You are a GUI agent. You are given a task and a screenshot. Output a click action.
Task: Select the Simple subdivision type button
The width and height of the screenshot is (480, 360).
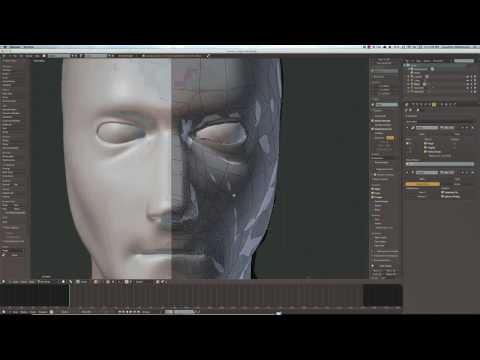[x=457, y=184]
